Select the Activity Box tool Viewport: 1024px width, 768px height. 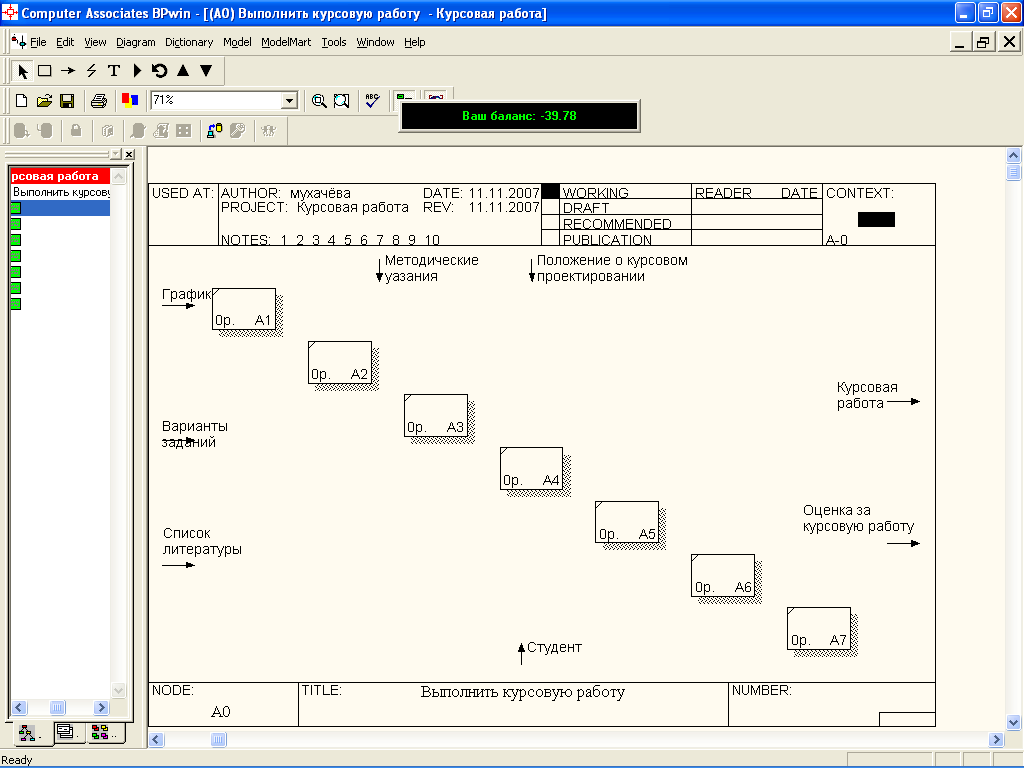(45, 71)
